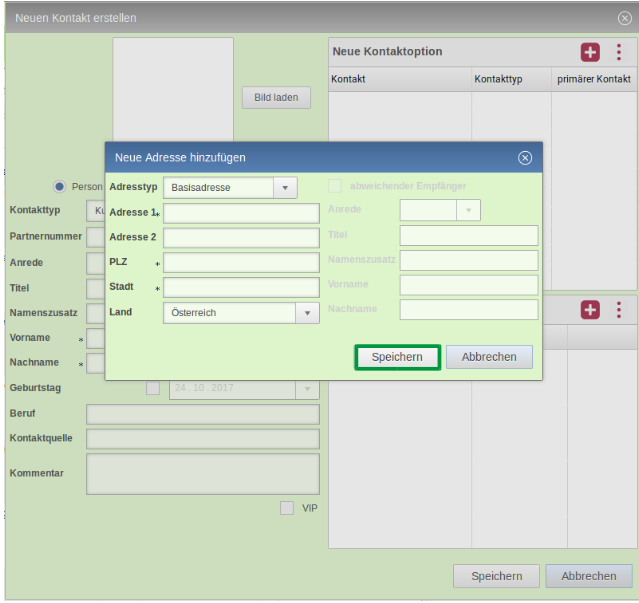
Task: Focus the Adresse 1 text field
Action: 241,213
